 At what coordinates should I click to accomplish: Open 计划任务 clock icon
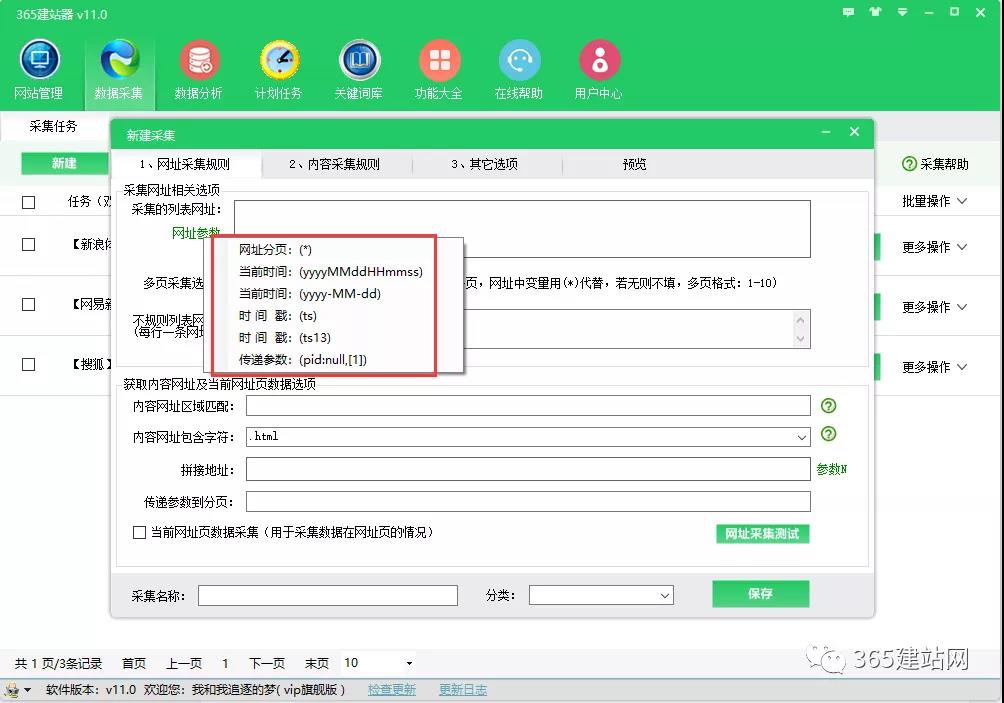click(x=279, y=70)
